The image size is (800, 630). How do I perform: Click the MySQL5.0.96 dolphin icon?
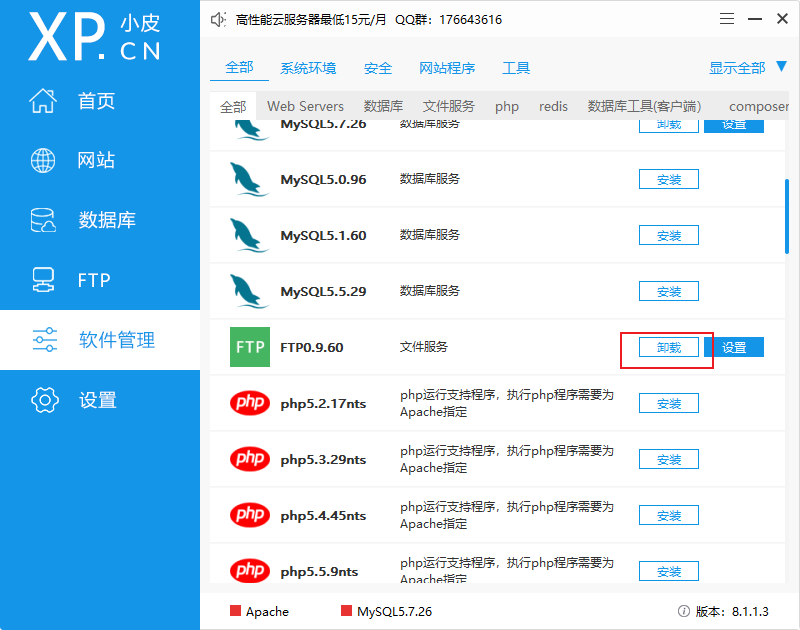(249, 179)
